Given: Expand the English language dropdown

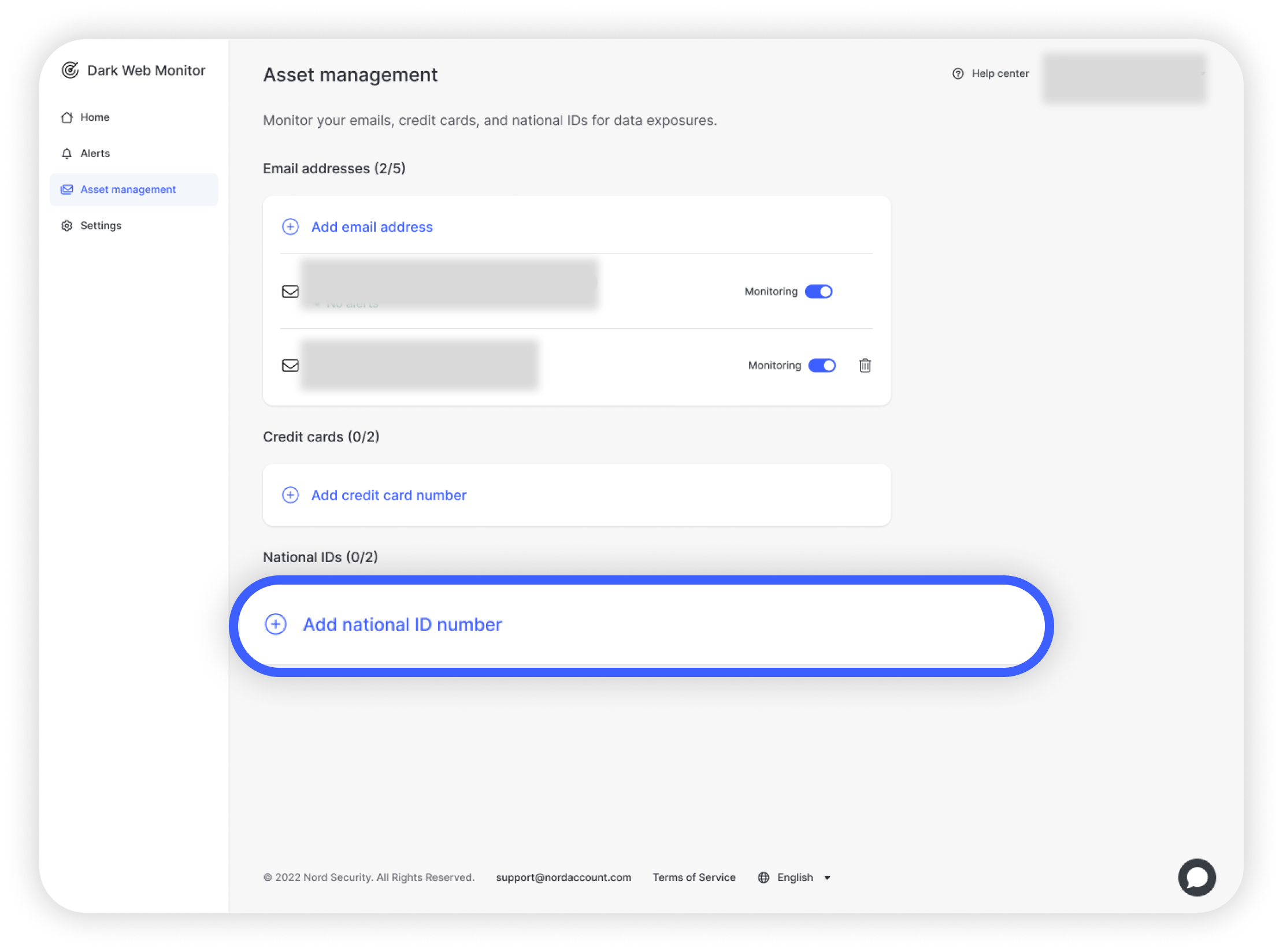Looking at the screenshot, I should 827,877.
